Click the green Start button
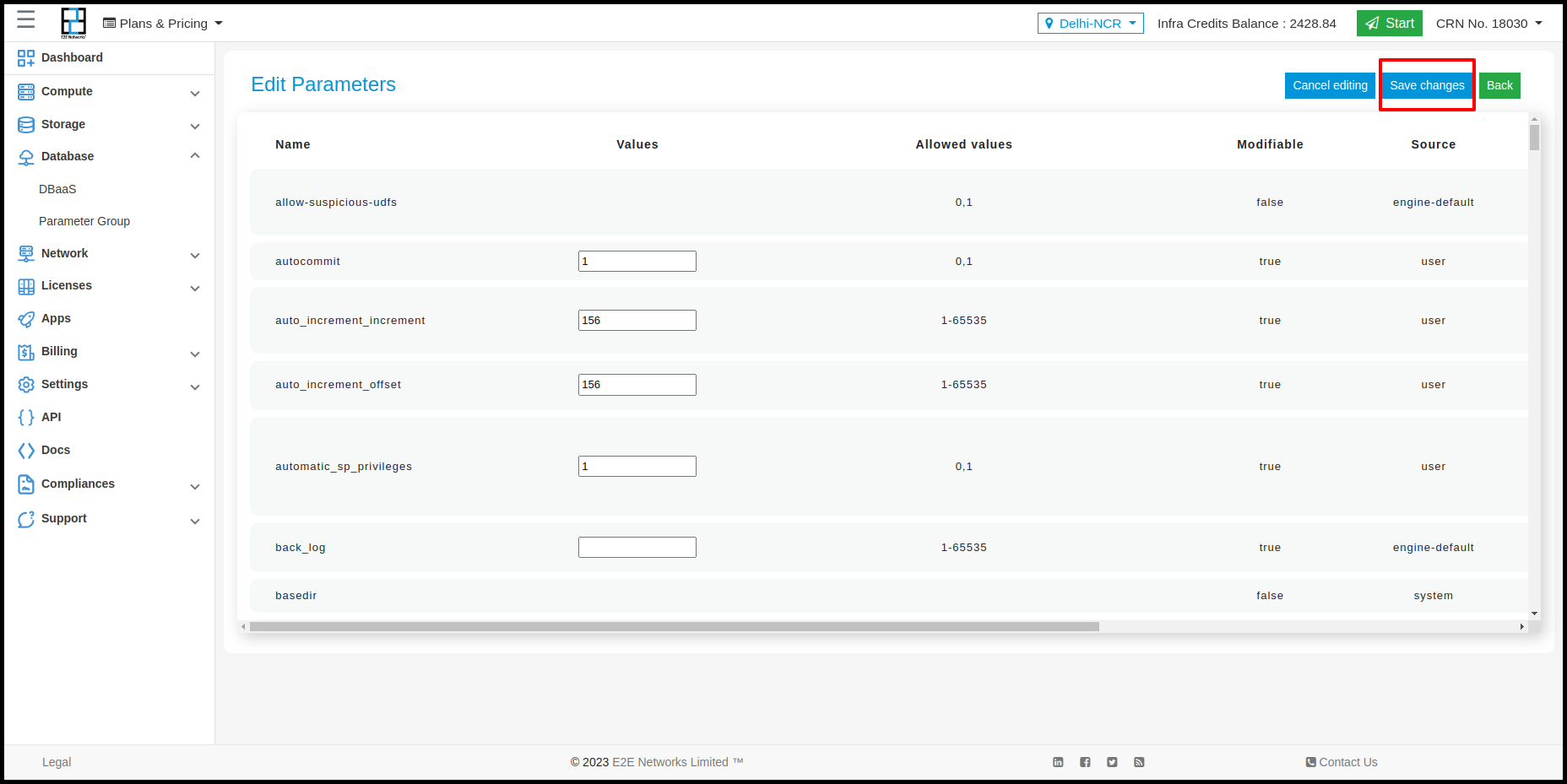Image resolution: width=1567 pixels, height=784 pixels. [1390, 24]
